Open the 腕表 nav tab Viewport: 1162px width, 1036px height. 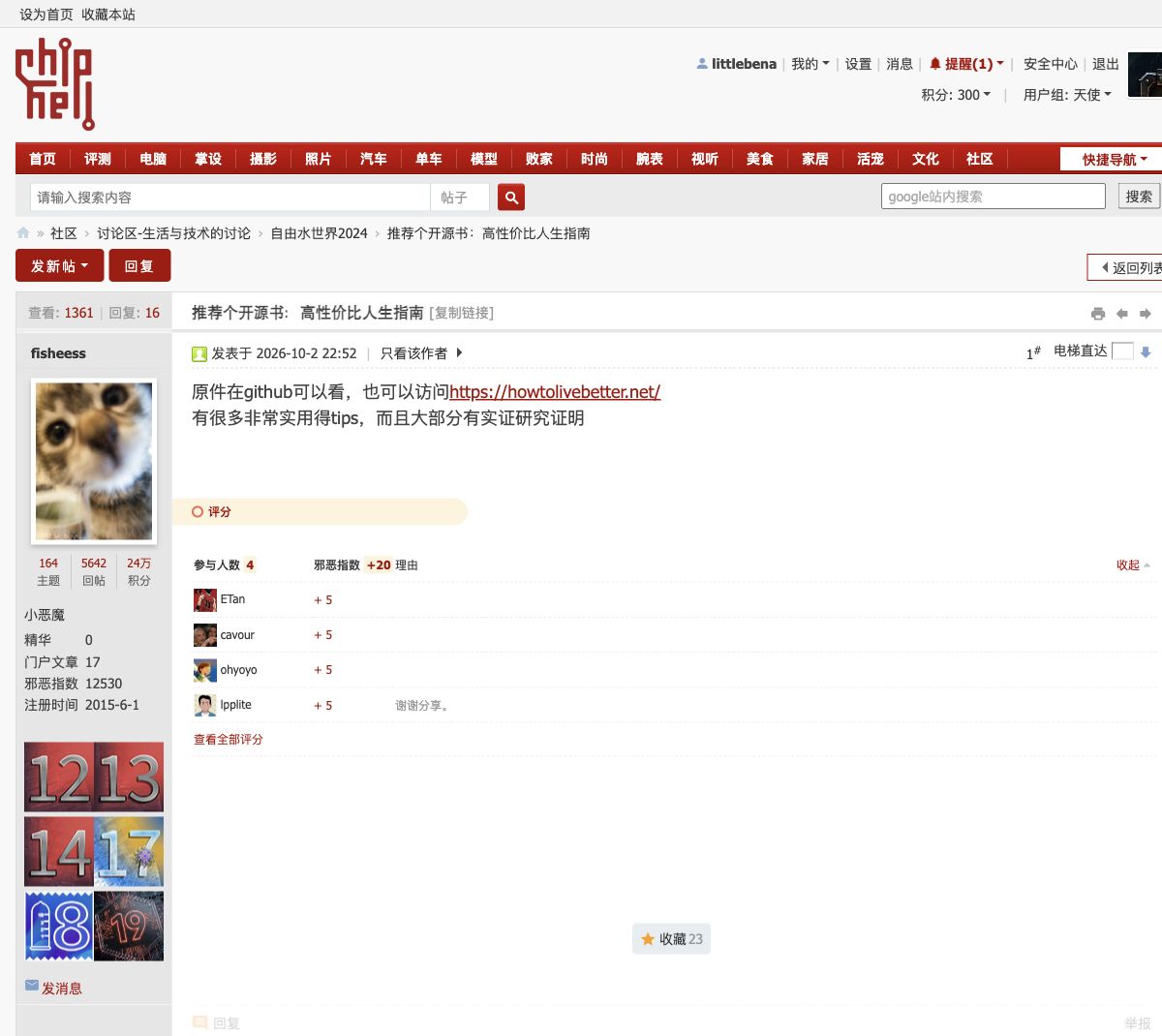point(650,159)
